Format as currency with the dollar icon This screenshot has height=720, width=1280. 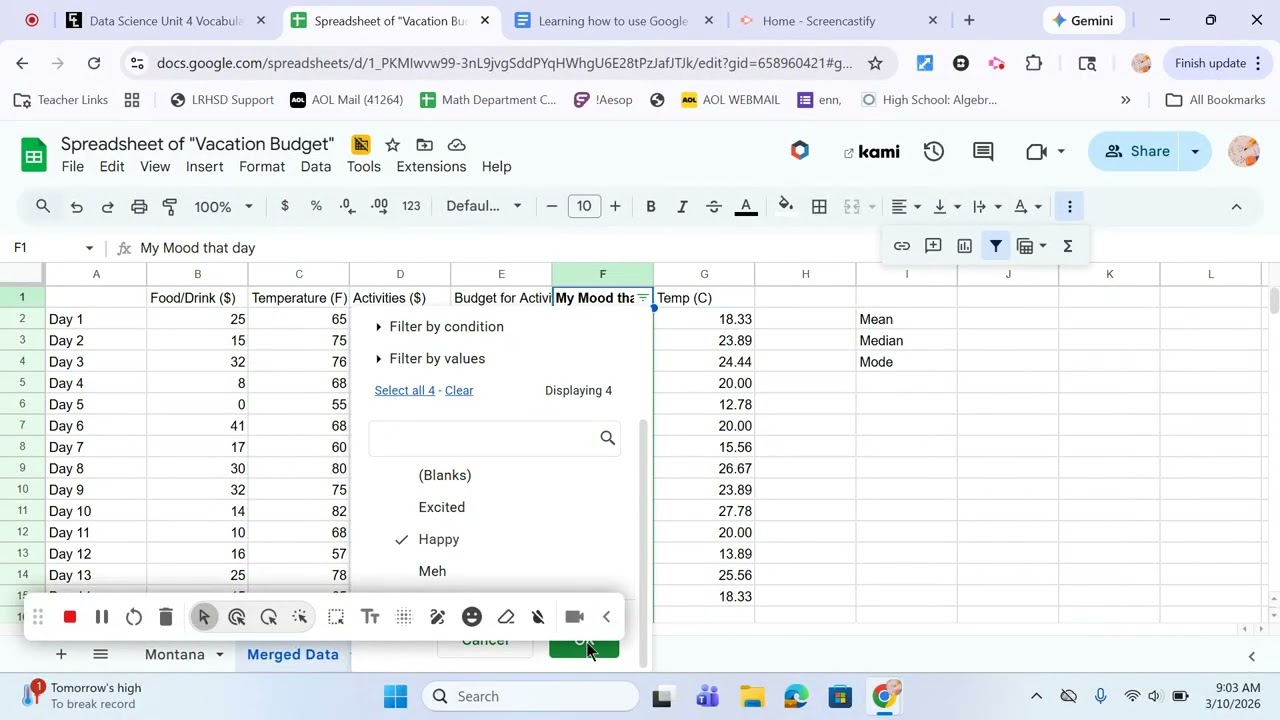pyautogui.click(x=285, y=206)
